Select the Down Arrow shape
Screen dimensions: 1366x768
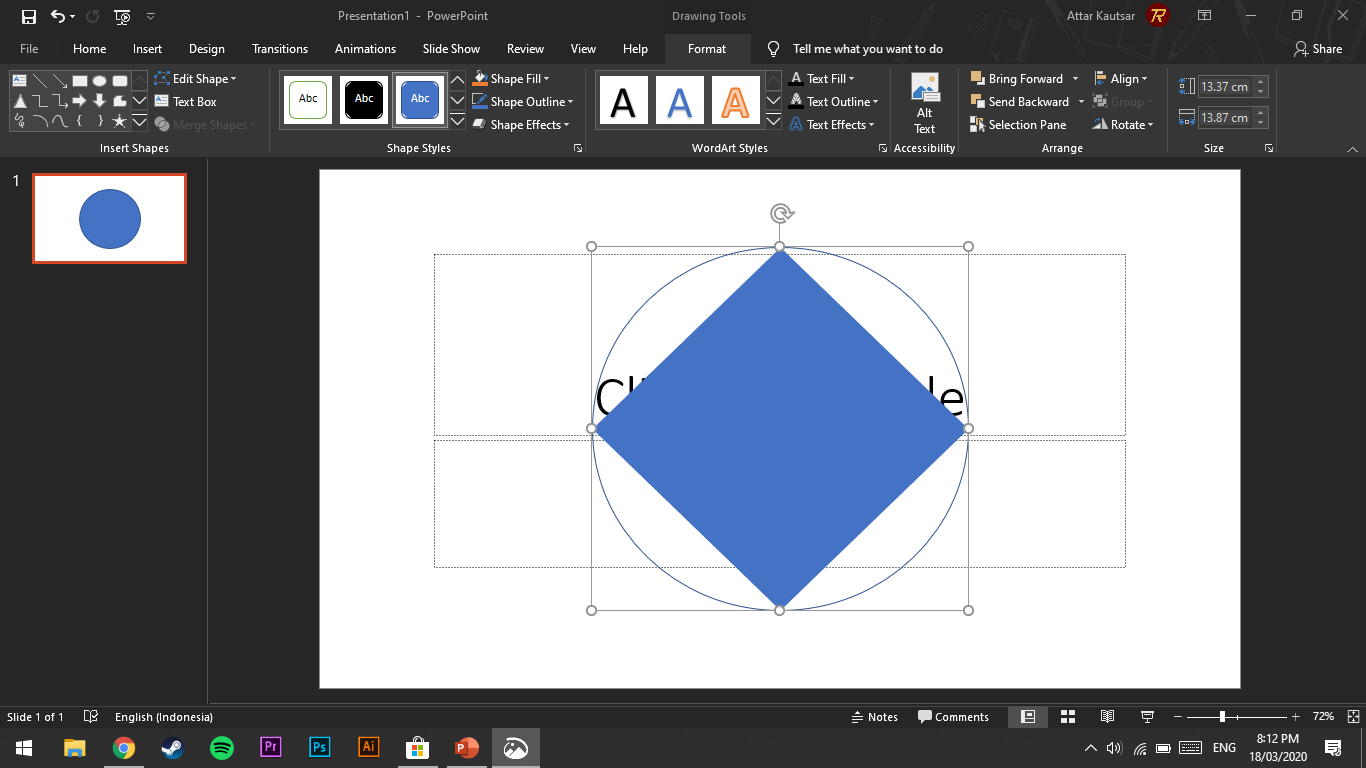pyautogui.click(x=100, y=101)
